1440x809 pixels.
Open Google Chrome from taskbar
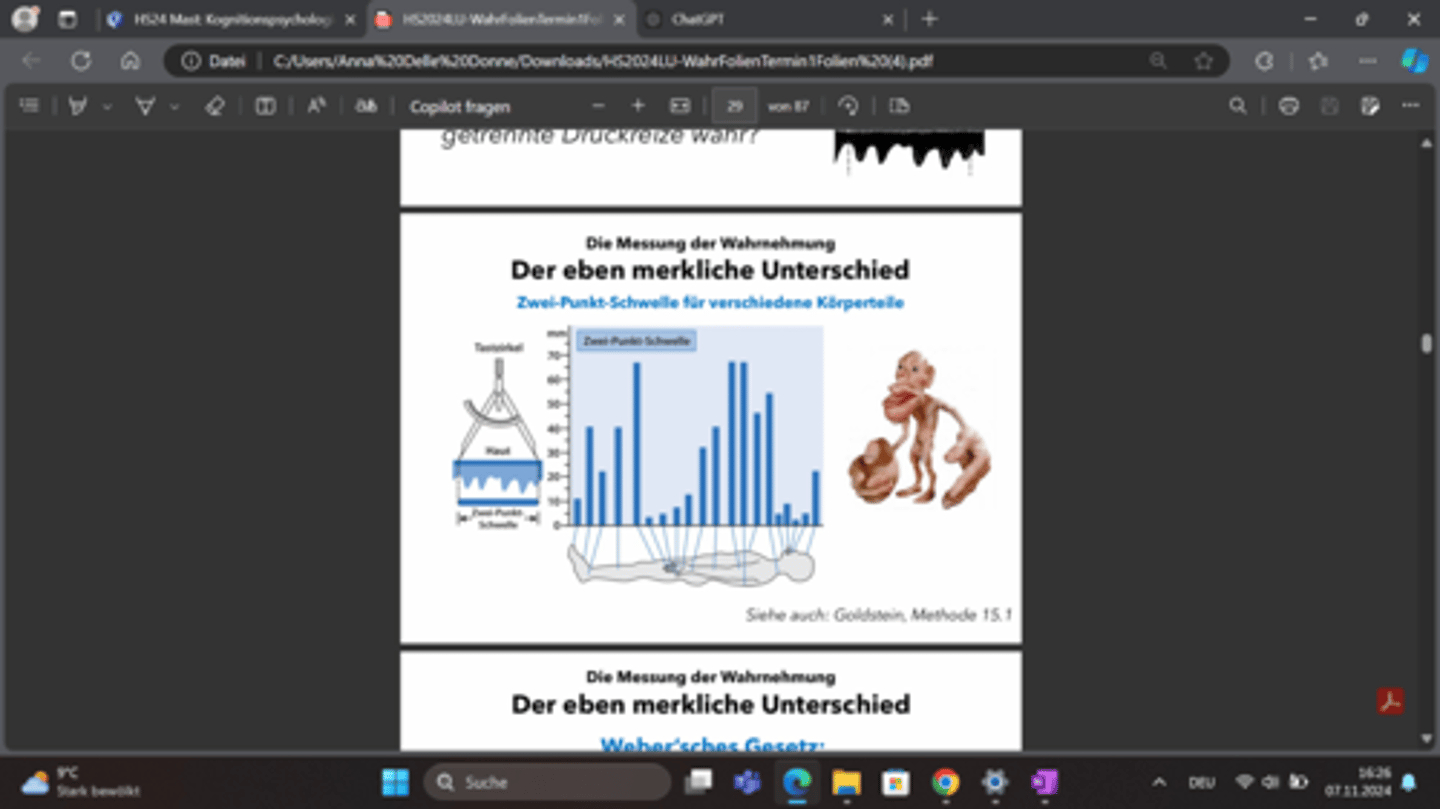coord(945,782)
